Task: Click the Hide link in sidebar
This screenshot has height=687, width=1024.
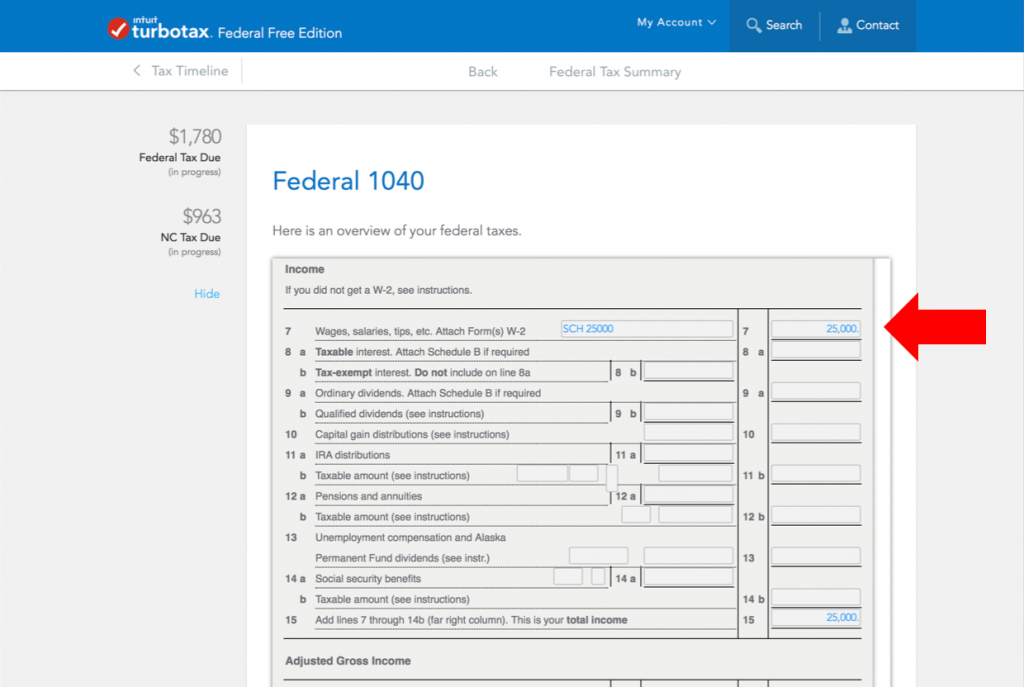Action: coord(207,294)
